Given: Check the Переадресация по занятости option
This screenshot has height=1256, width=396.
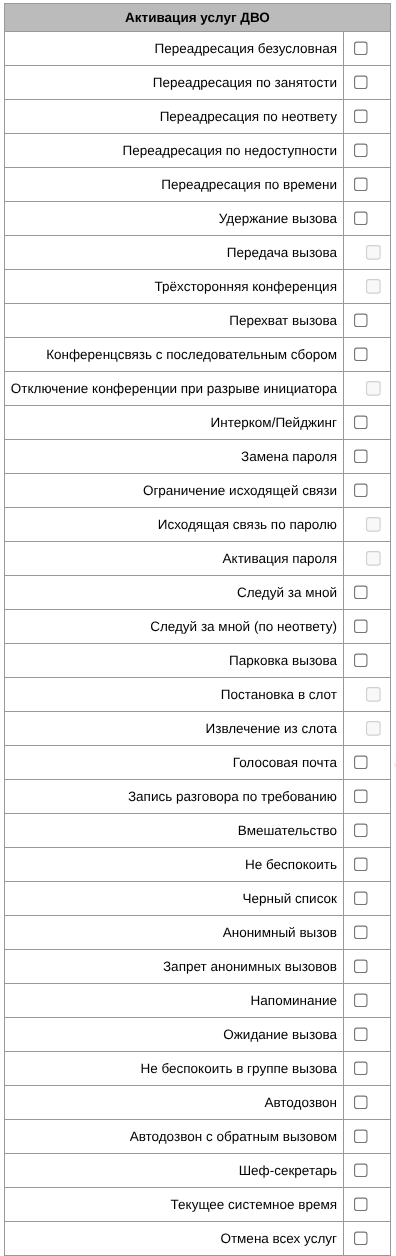Looking at the screenshot, I should tap(361, 82).
